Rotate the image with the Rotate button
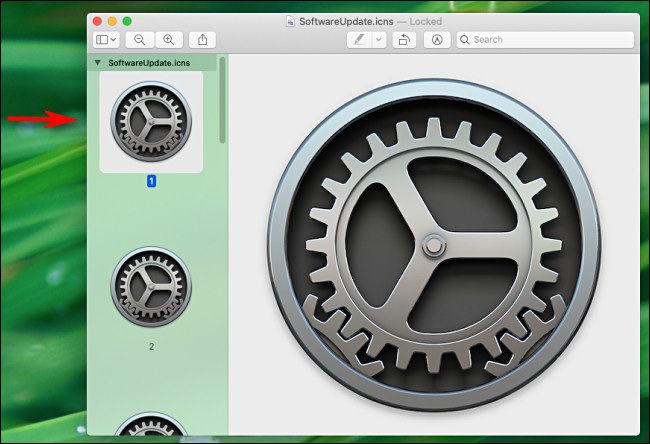650x444 pixels. [x=404, y=40]
